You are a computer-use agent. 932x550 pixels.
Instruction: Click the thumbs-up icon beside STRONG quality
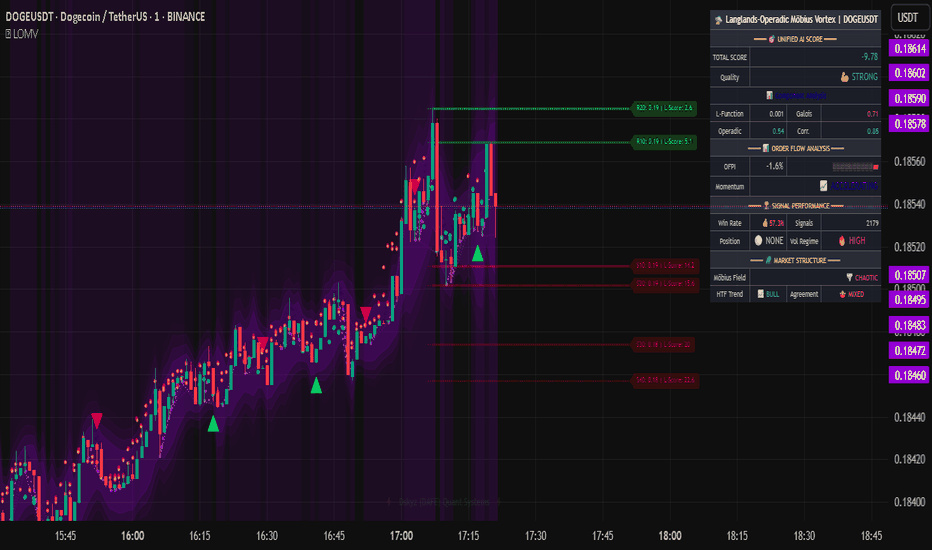[844, 77]
